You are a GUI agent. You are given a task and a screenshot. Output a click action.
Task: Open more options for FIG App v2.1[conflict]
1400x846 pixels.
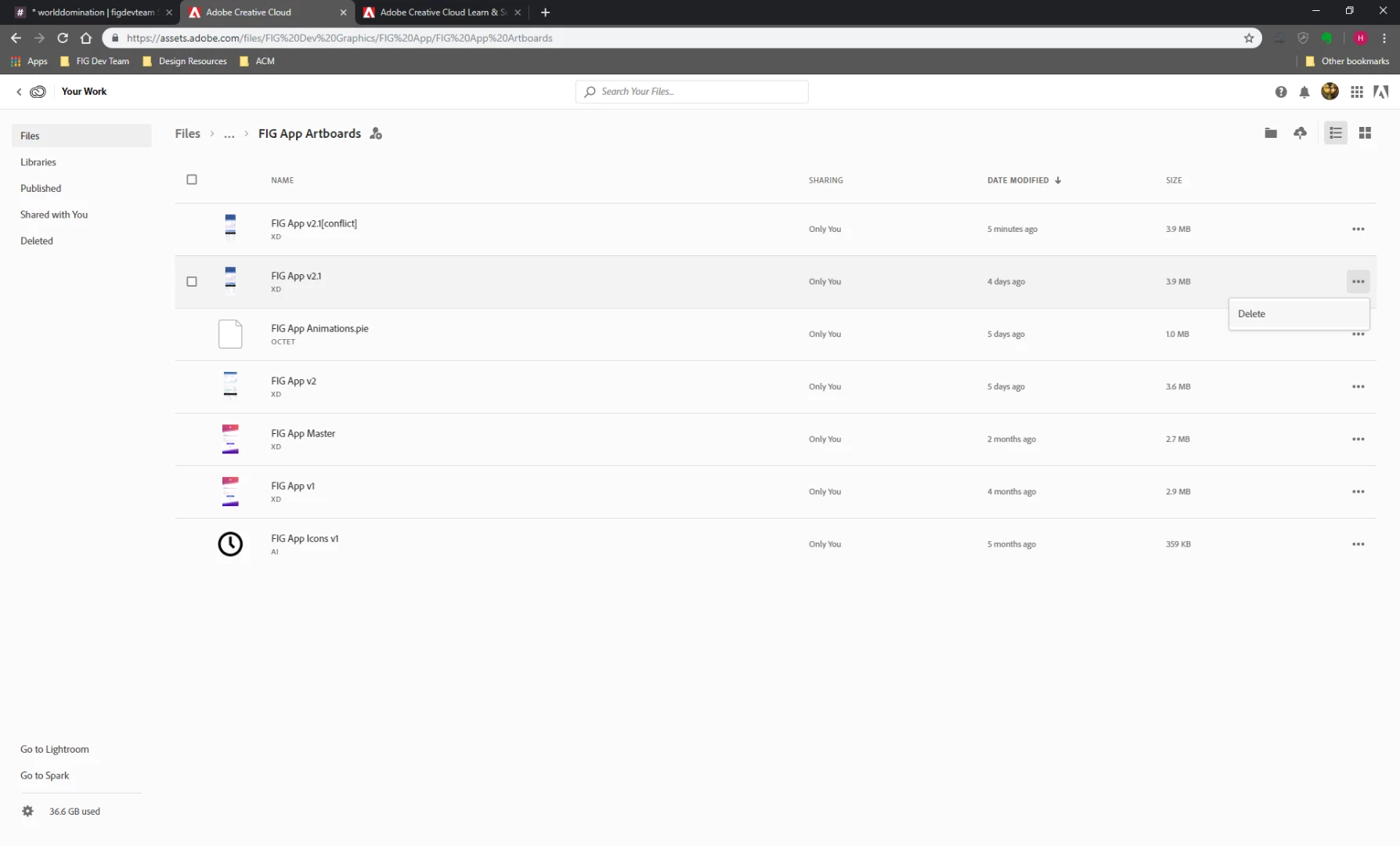click(x=1359, y=229)
